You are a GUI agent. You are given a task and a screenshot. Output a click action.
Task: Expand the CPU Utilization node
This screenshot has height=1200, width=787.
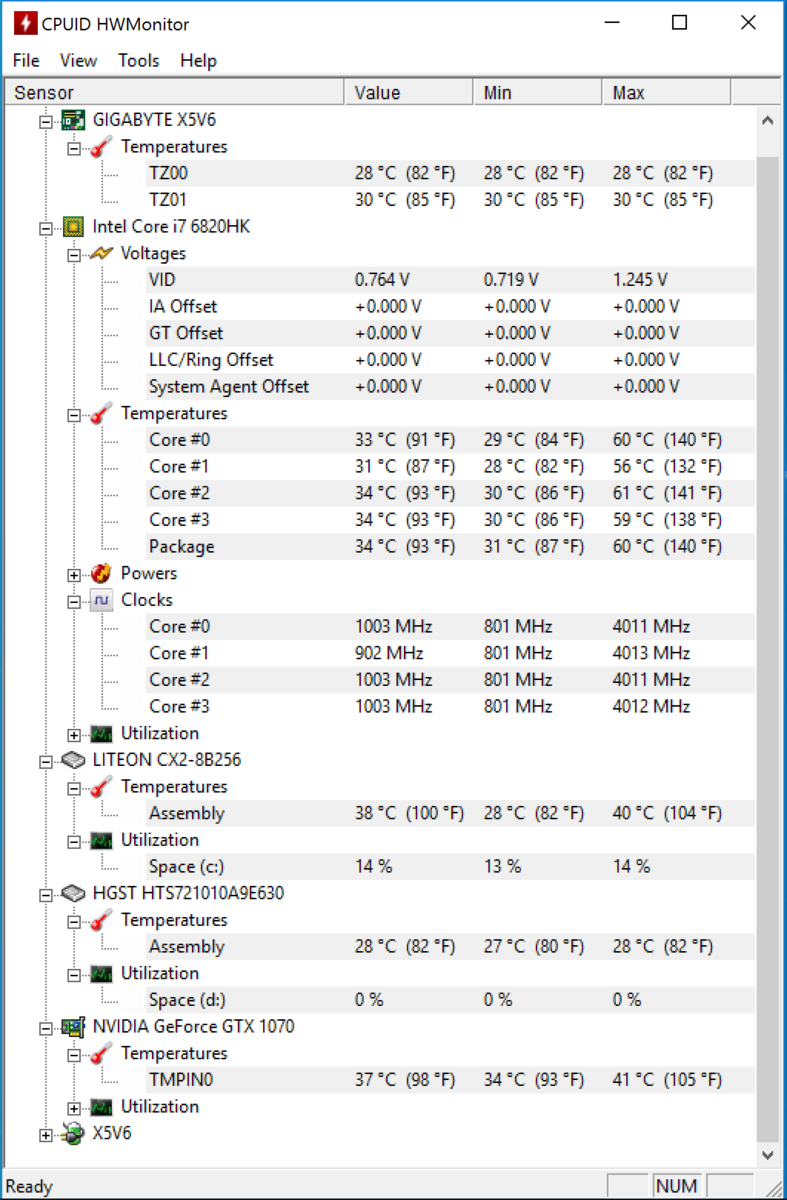click(73, 734)
